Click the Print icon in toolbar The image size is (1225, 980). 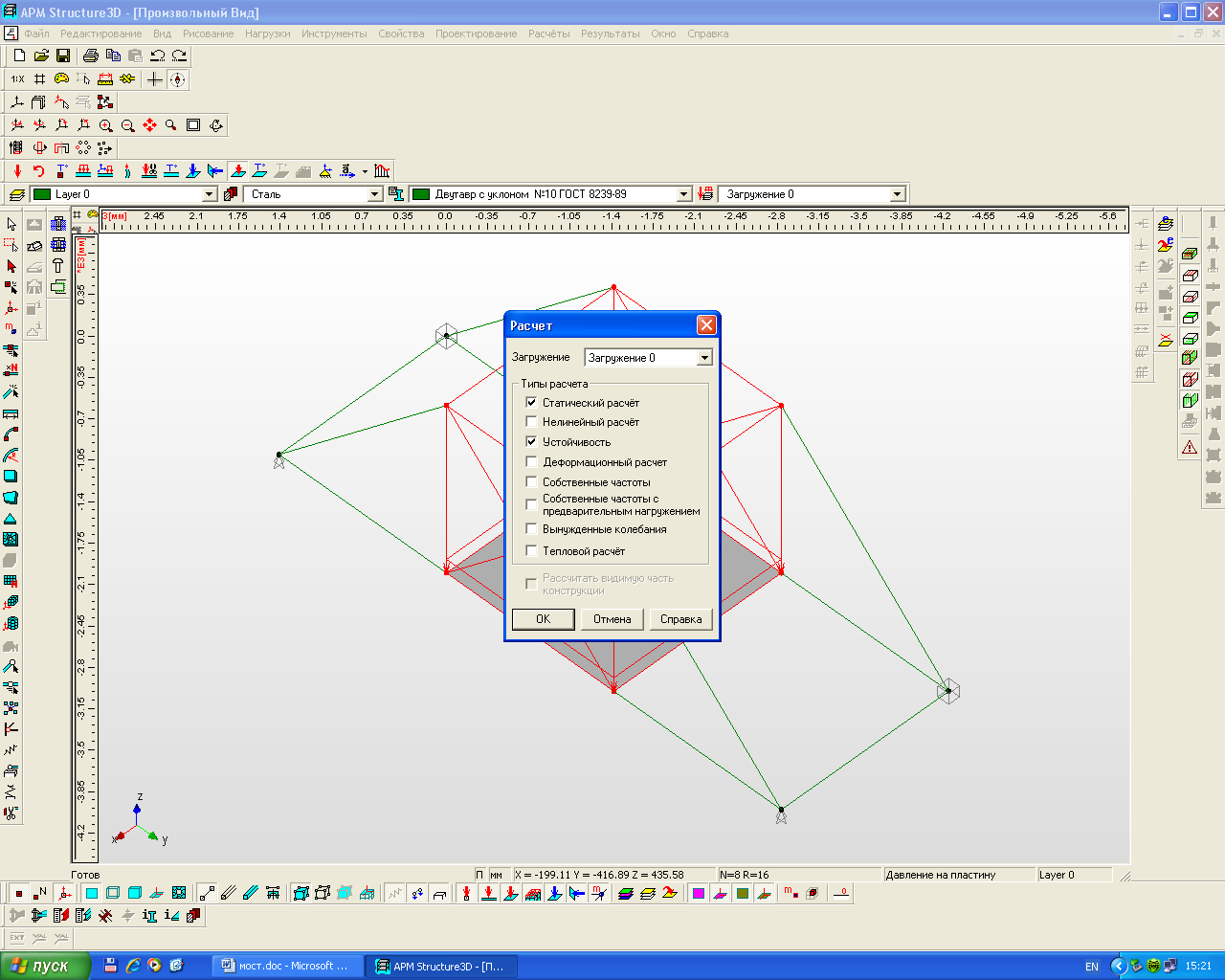tap(91, 56)
